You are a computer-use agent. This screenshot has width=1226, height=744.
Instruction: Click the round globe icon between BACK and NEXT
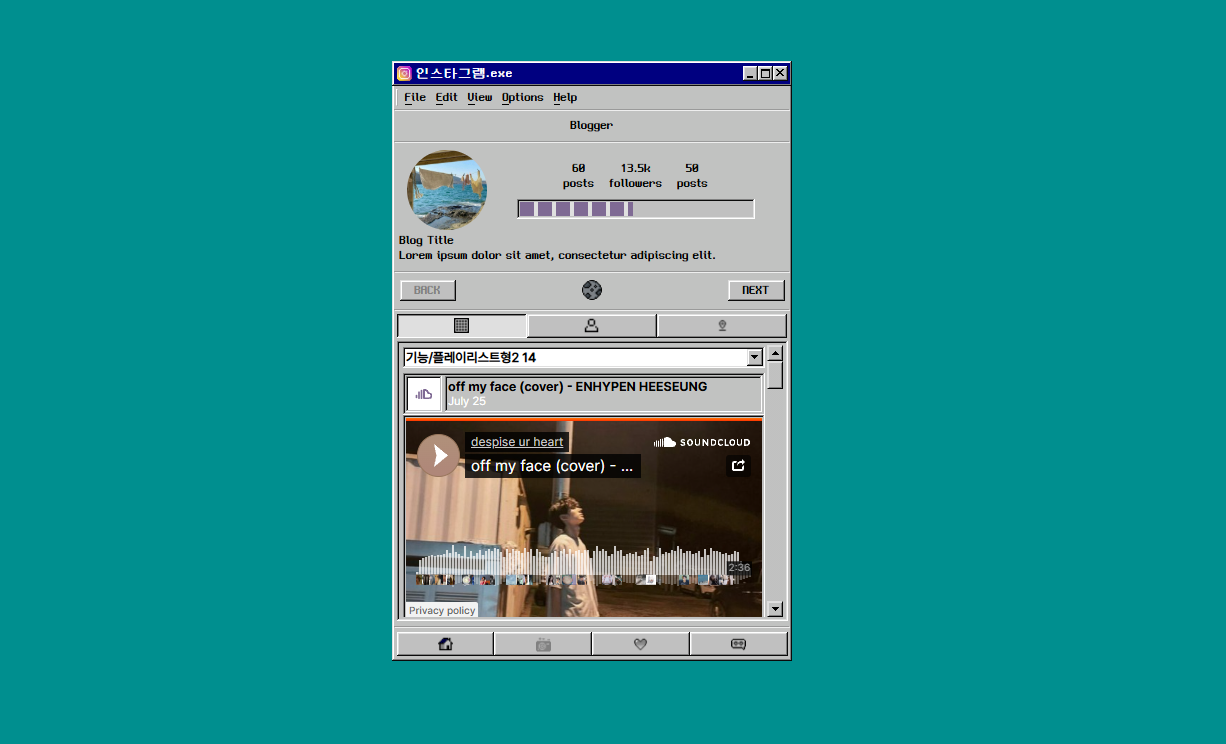coord(592,290)
